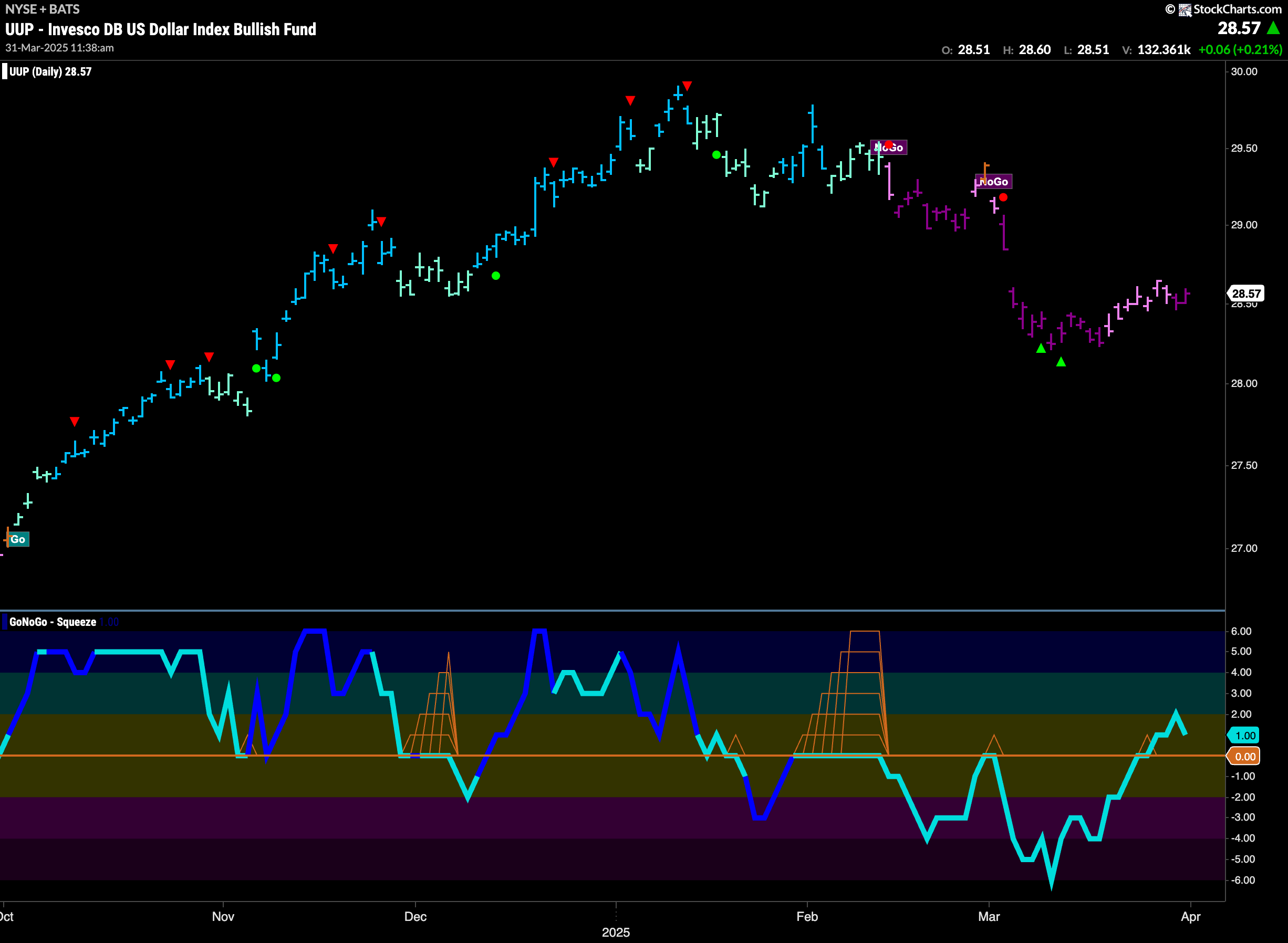The width and height of the screenshot is (1288, 943).
Task: Click the 31-Mar-2025 11:38:am timestamp
Action: coord(59,48)
